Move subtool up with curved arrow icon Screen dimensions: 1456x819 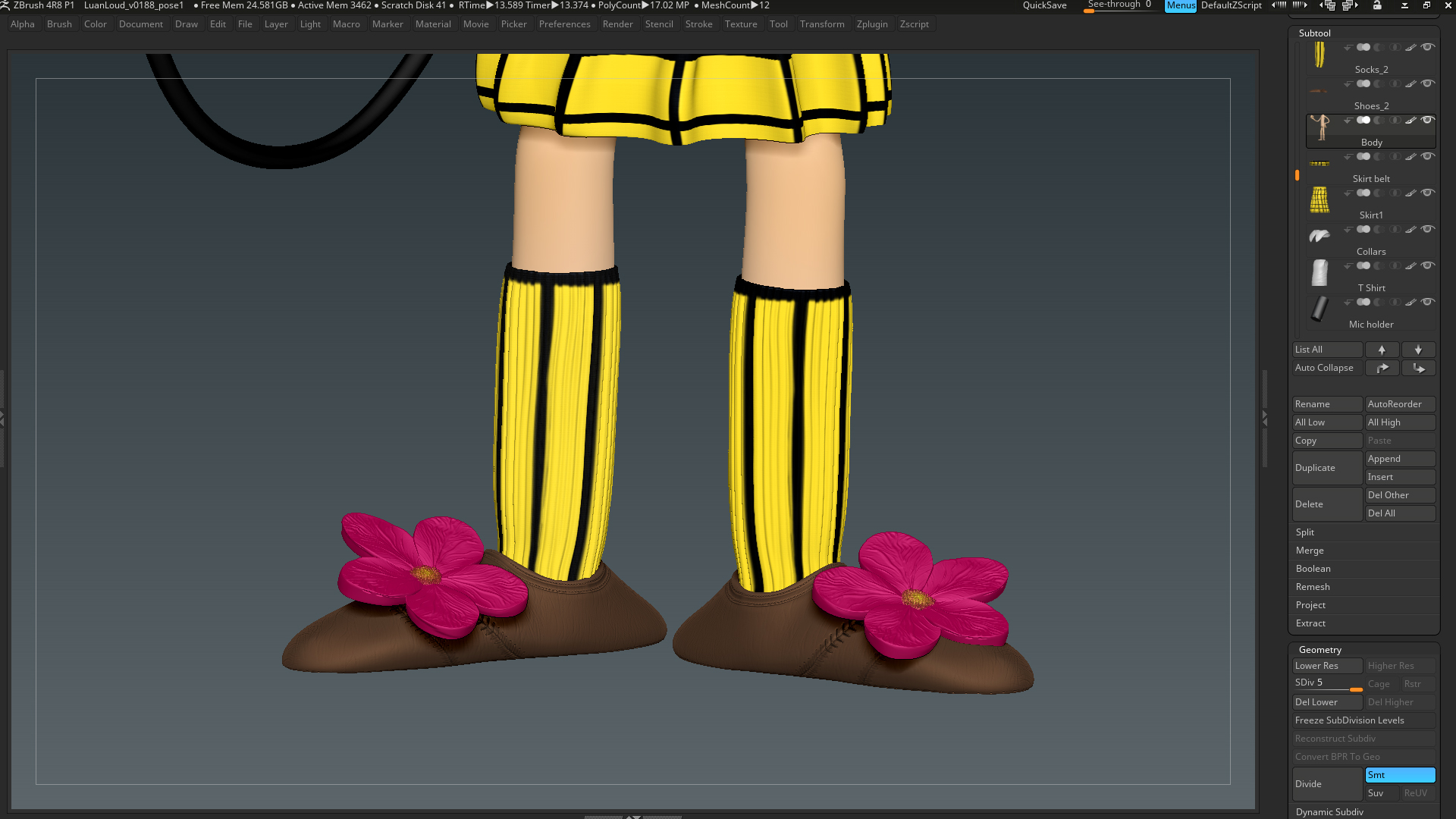click(1382, 368)
